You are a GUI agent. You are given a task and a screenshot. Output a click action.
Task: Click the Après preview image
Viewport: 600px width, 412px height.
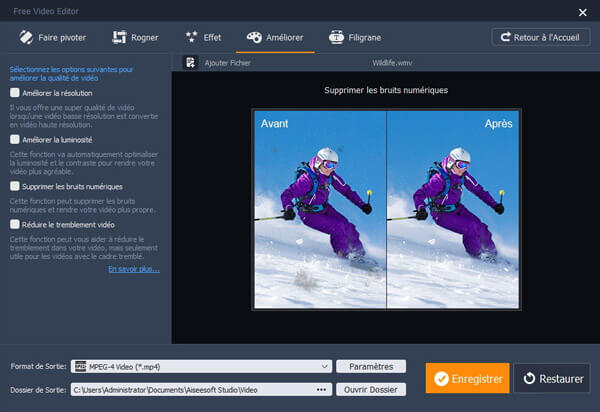(x=453, y=208)
